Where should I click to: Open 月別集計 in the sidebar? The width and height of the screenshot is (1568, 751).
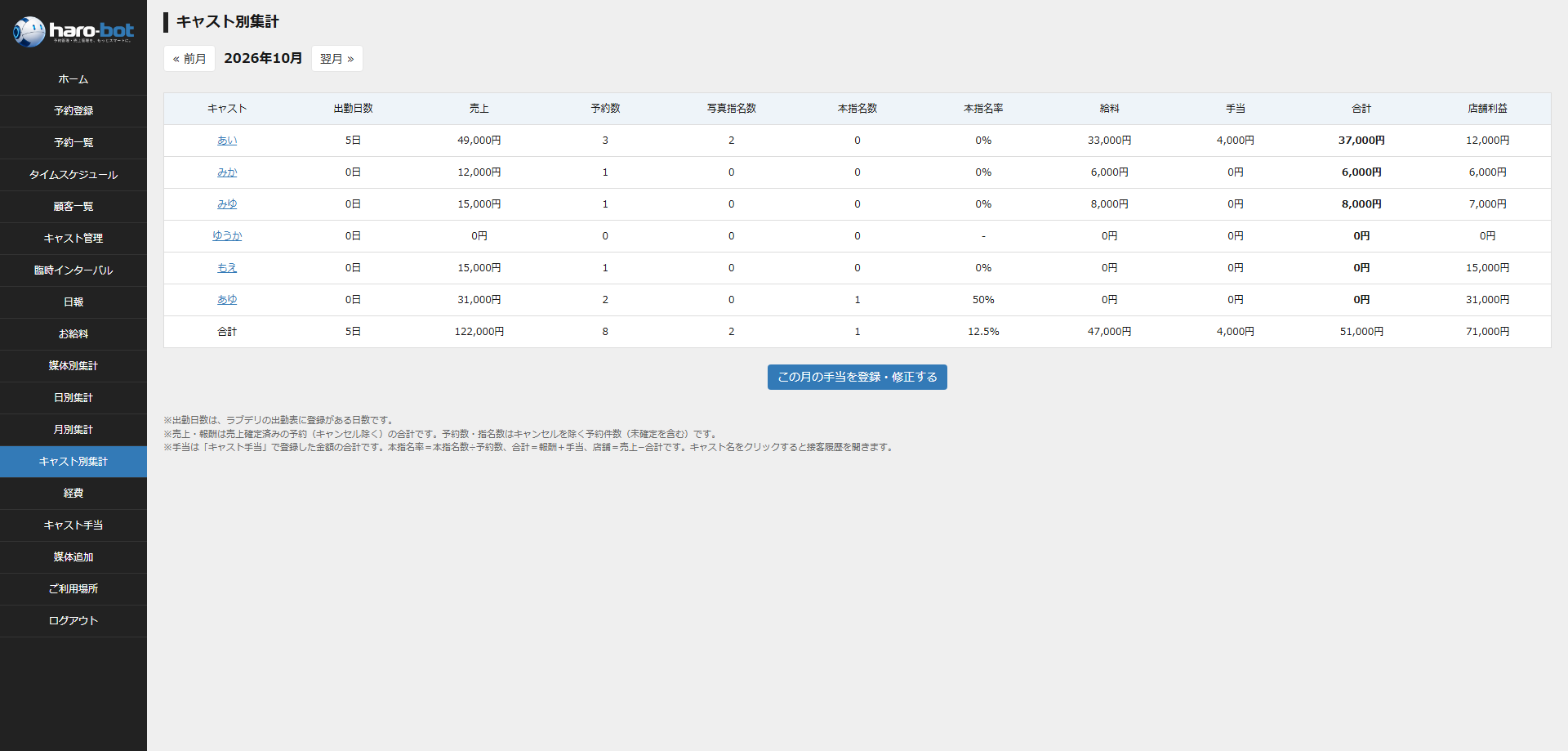[73, 430]
